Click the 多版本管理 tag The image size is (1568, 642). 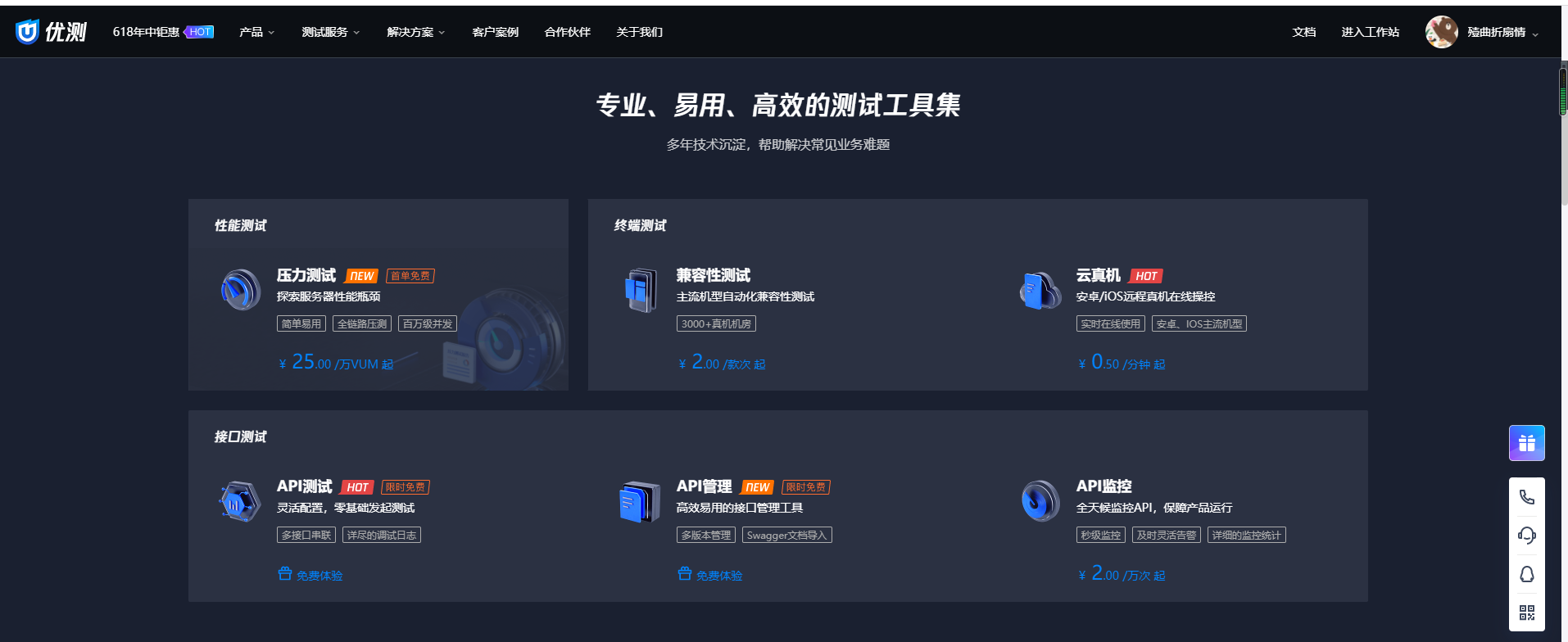pos(706,535)
